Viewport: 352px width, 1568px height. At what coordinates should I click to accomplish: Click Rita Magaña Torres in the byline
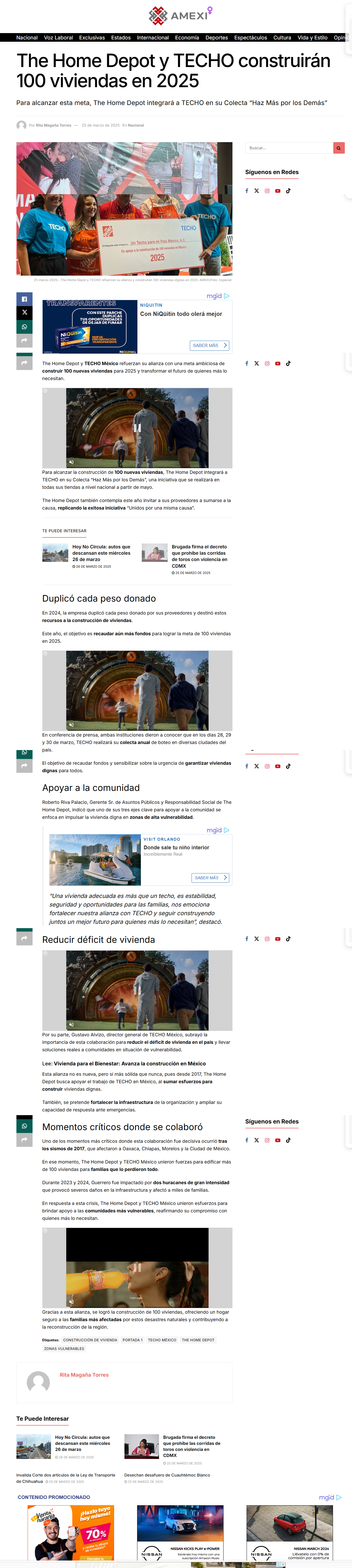(x=54, y=125)
